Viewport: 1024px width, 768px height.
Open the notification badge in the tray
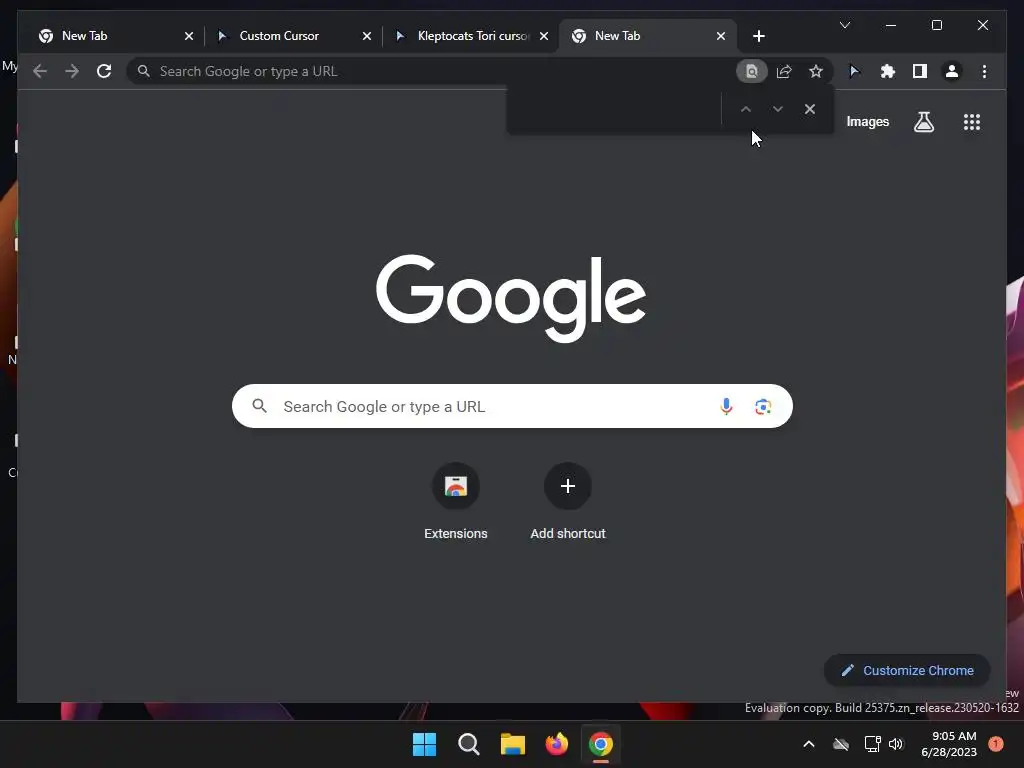click(996, 743)
